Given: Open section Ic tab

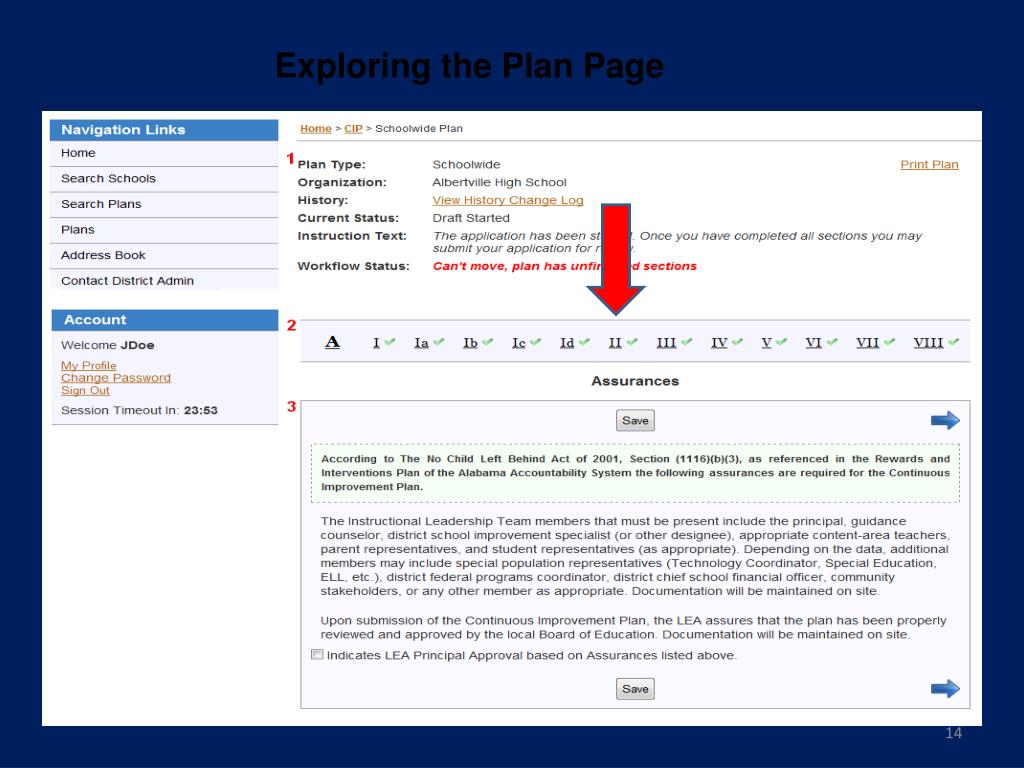Looking at the screenshot, I should 519,343.
